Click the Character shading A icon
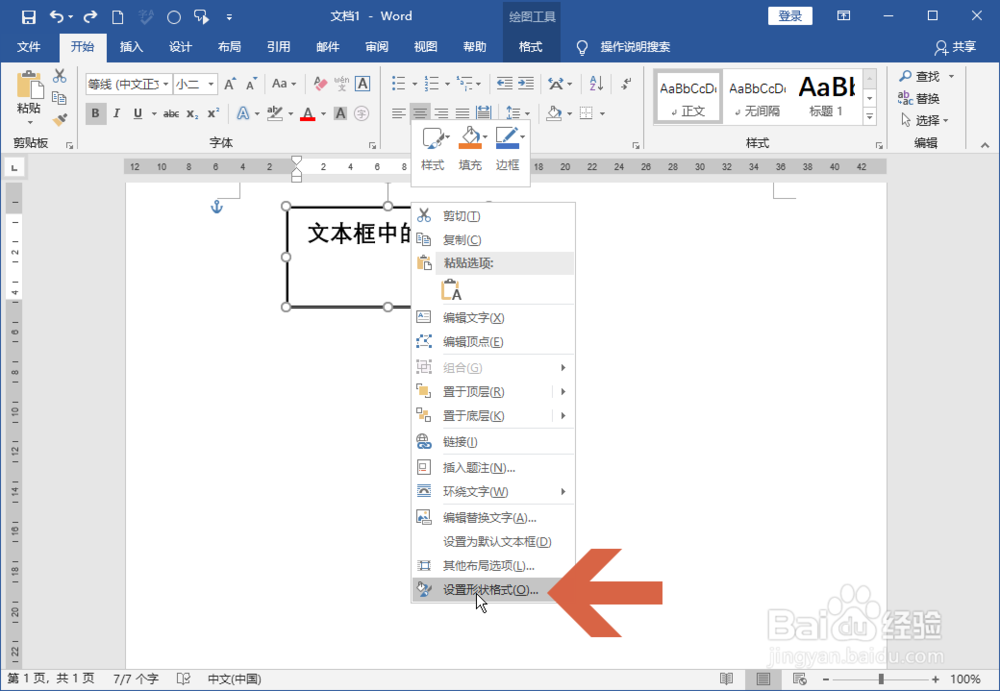This screenshot has height=691, width=1000. [340, 114]
